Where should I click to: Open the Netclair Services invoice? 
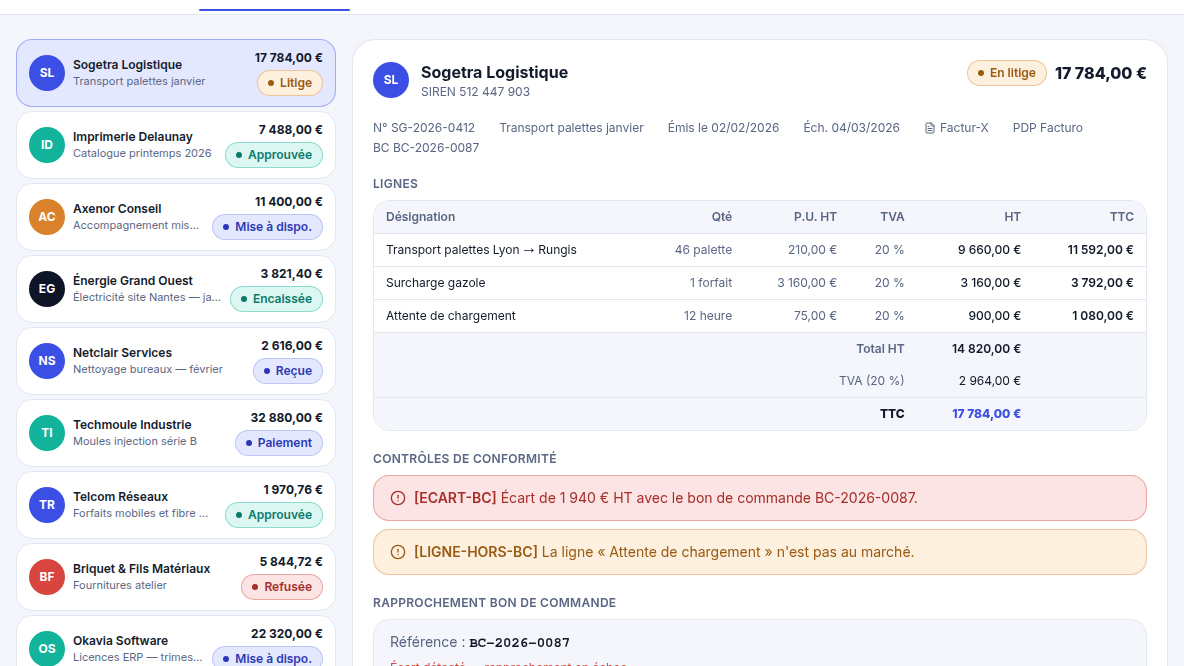[x=176, y=361]
